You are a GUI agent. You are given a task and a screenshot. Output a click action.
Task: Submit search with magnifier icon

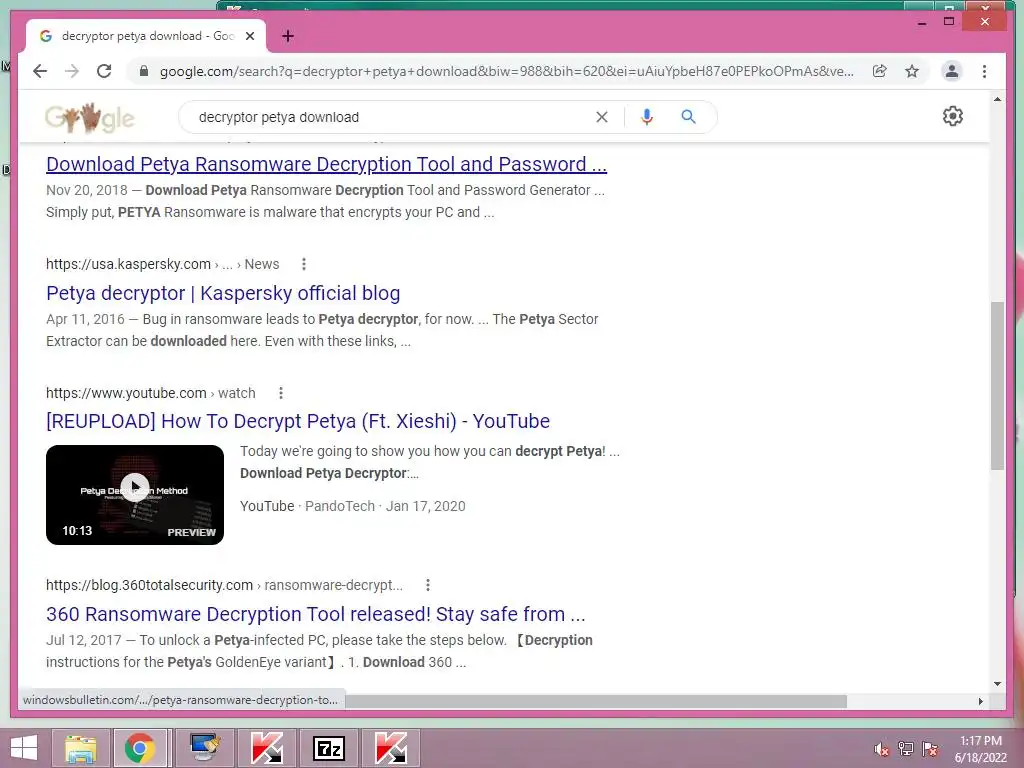[688, 117]
